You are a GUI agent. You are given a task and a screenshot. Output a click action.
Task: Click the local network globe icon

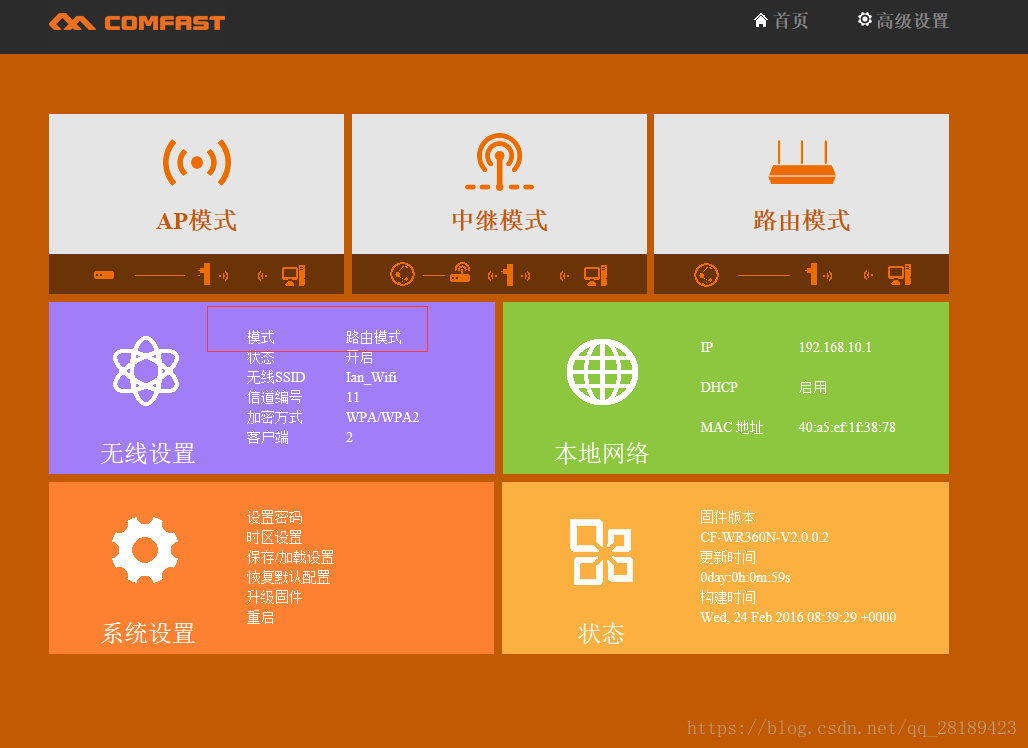point(602,371)
